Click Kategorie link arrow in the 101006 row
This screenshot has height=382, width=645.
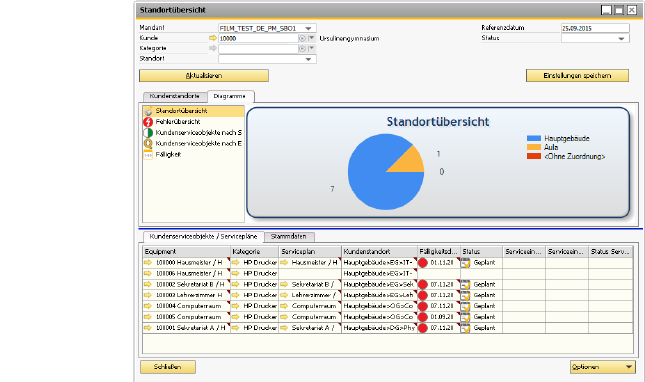[x=236, y=273]
